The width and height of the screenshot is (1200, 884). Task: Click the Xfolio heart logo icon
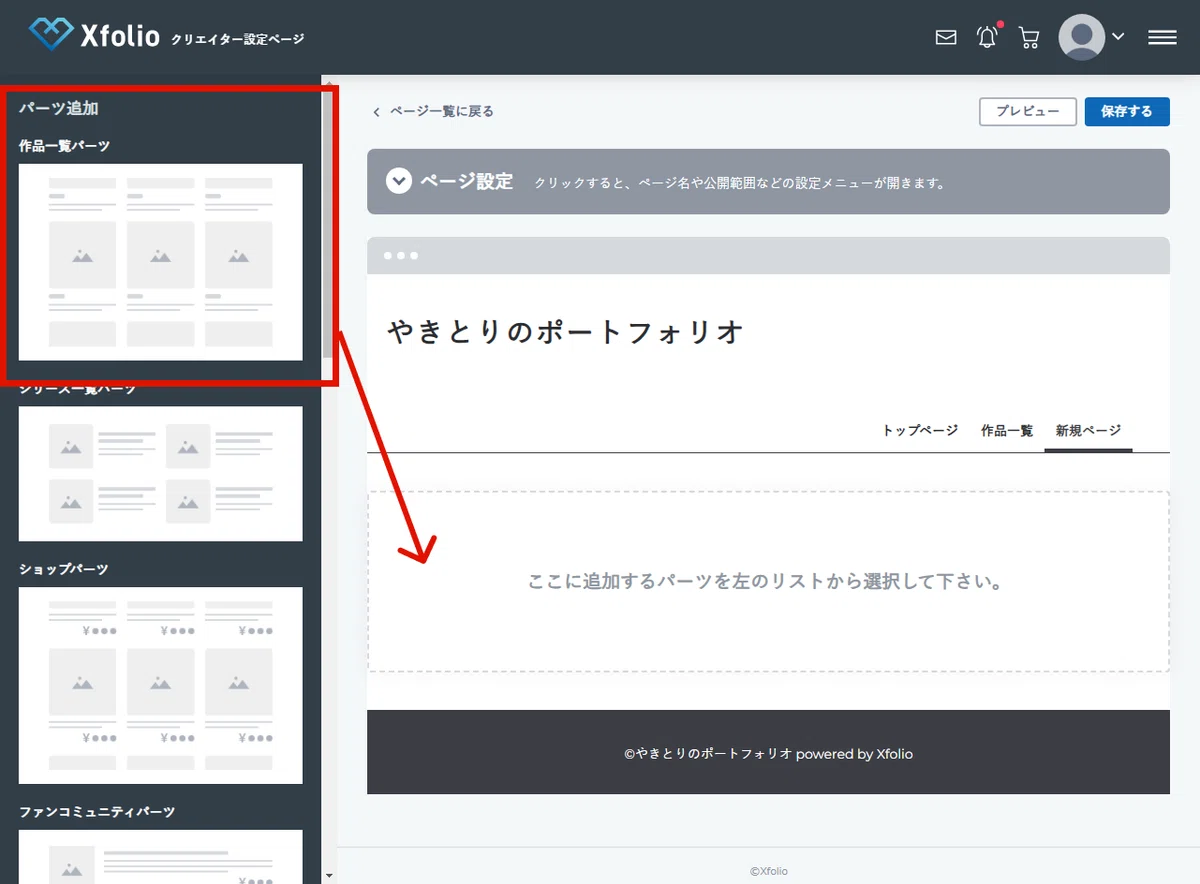click(50, 35)
